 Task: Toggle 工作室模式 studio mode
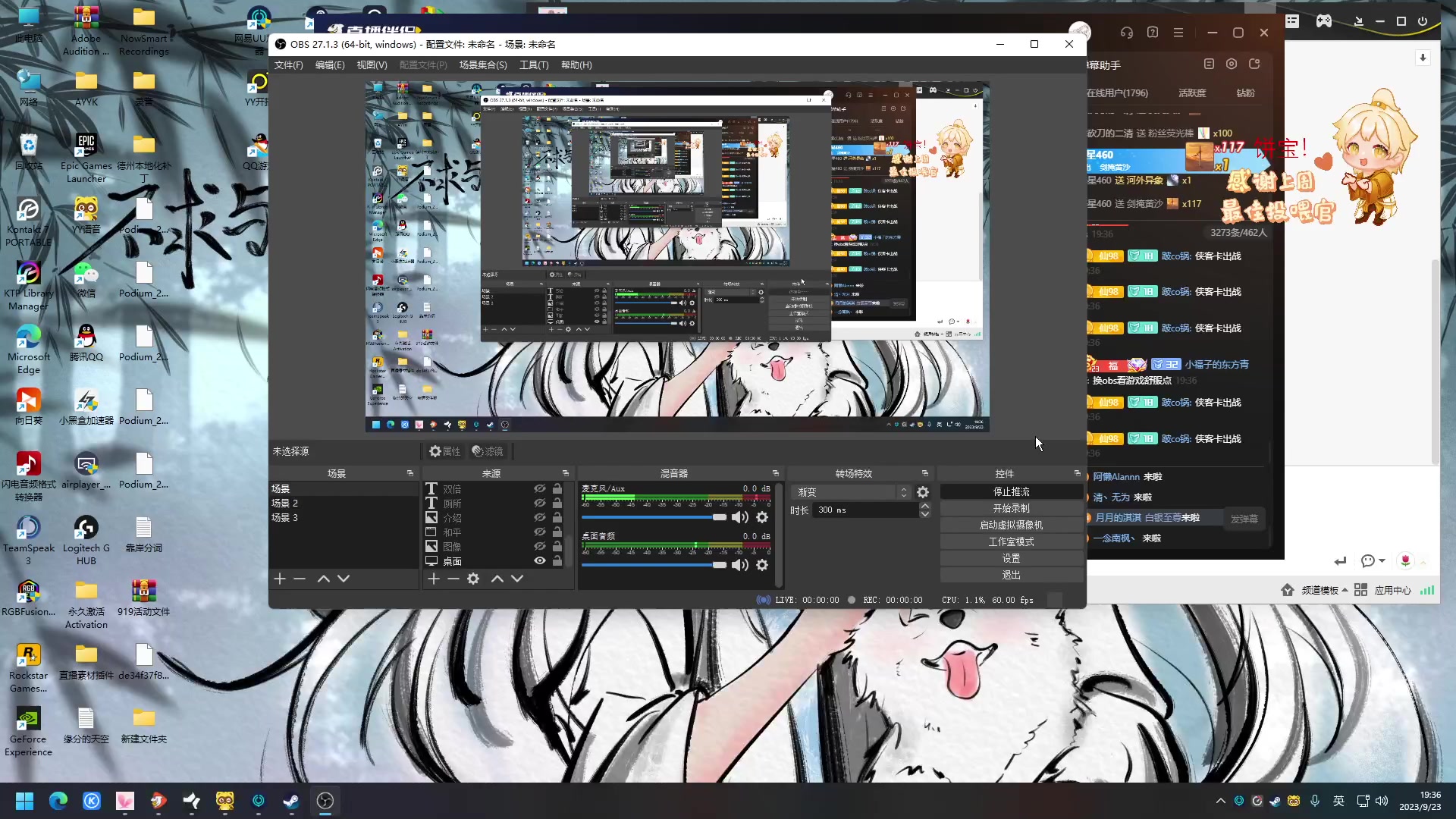[x=1012, y=542]
